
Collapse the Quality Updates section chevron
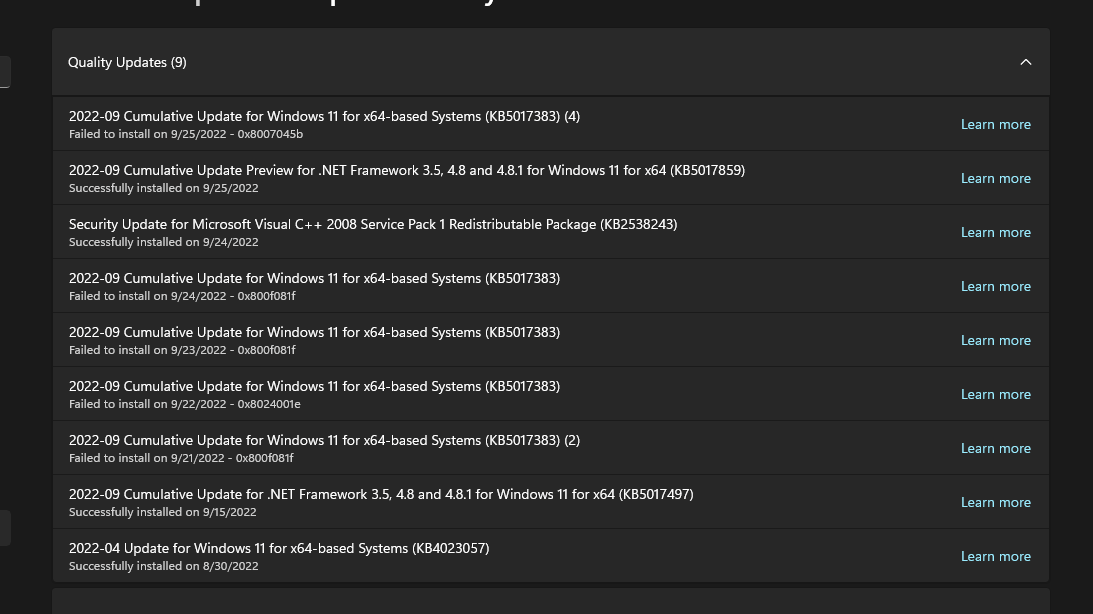coord(1025,62)
